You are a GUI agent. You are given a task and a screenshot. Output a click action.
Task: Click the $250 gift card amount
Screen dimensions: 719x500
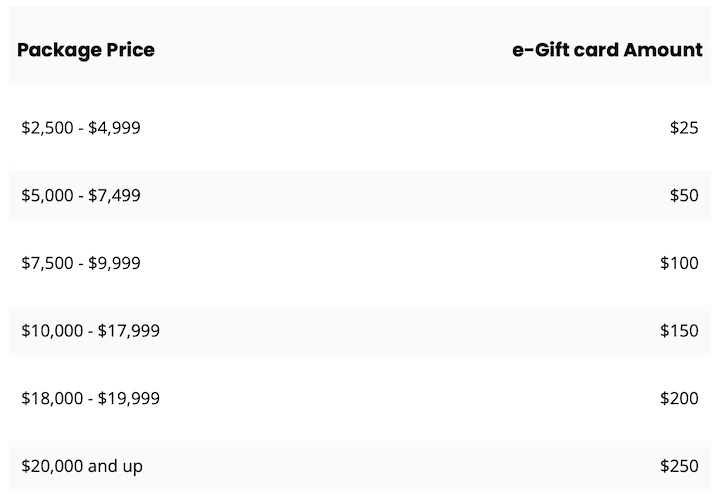click(x=679, y=466)
